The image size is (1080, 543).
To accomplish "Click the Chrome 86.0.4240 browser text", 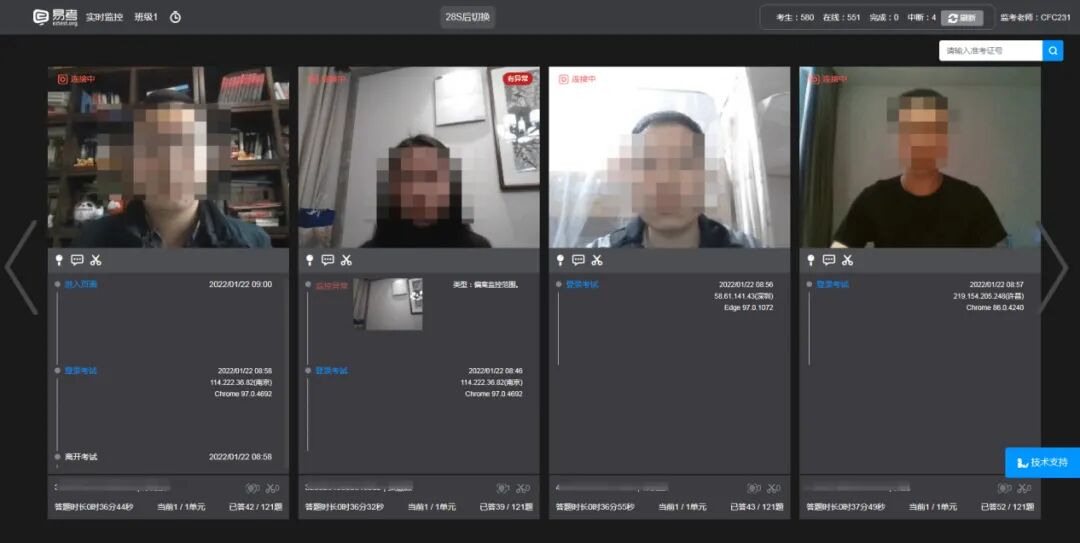I will [x=995, y=307].
